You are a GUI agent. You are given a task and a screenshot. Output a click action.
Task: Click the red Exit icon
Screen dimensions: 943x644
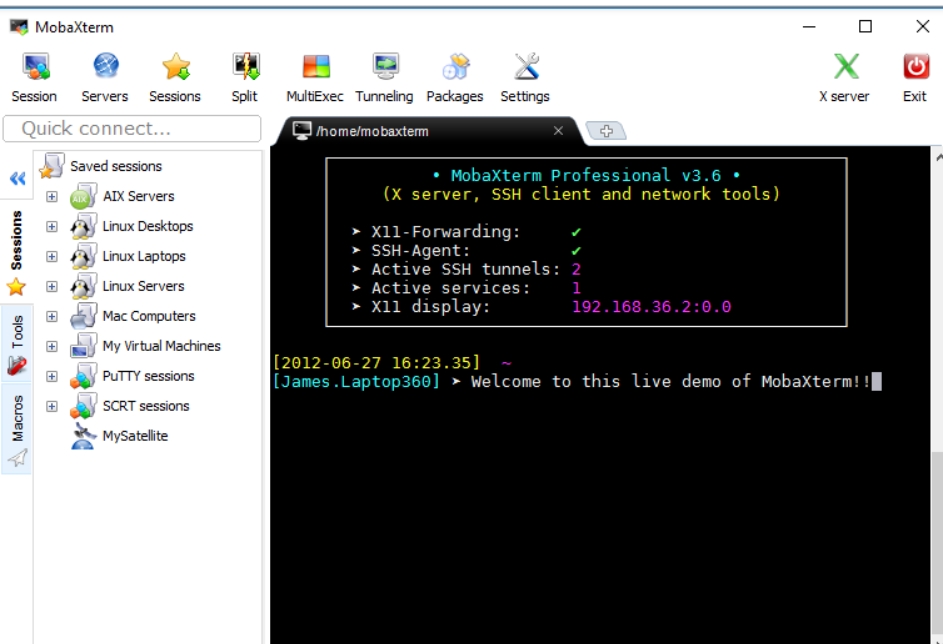tap(915, 66)
